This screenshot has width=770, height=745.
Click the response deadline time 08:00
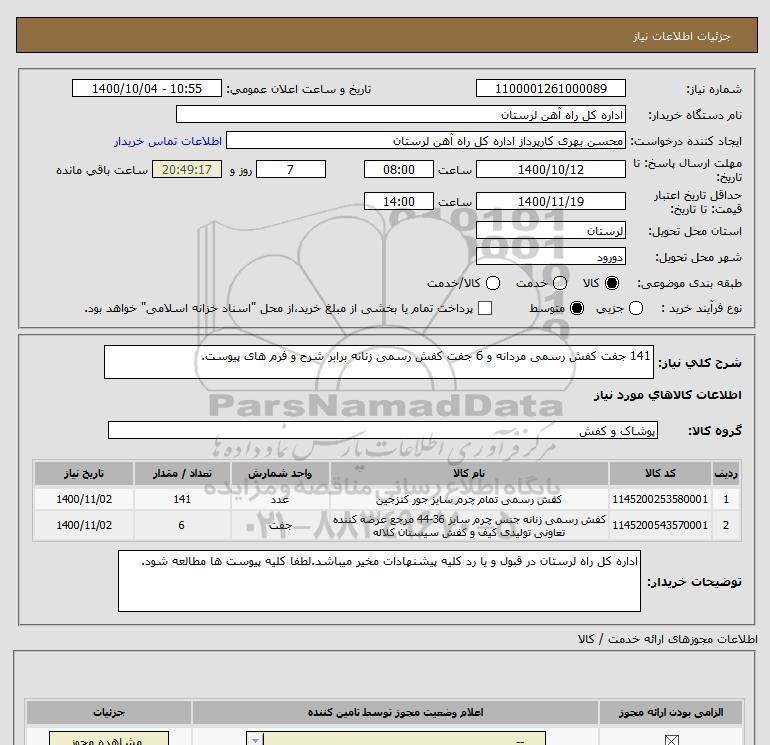[399, 169]
